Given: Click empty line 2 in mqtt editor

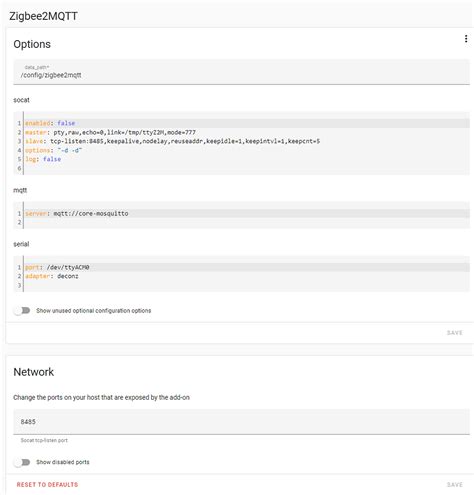Looking at the screenshot, I should [247, 222].
